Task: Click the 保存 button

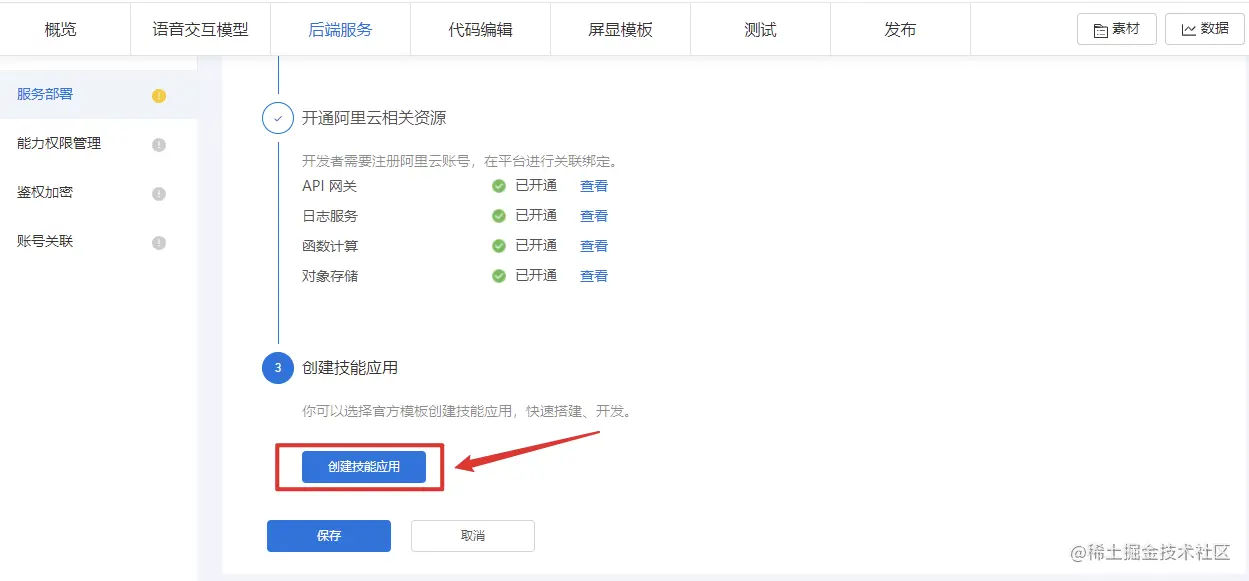Action: pos(329,536)
